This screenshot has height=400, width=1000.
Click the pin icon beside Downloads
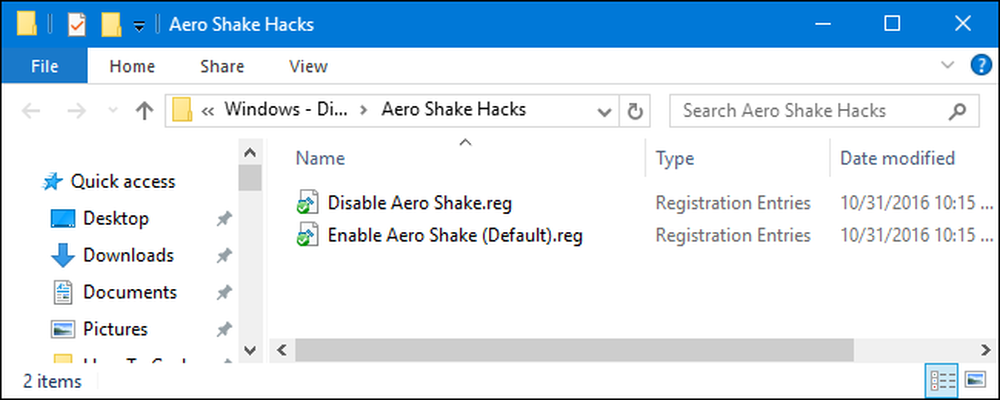point(223,256)
